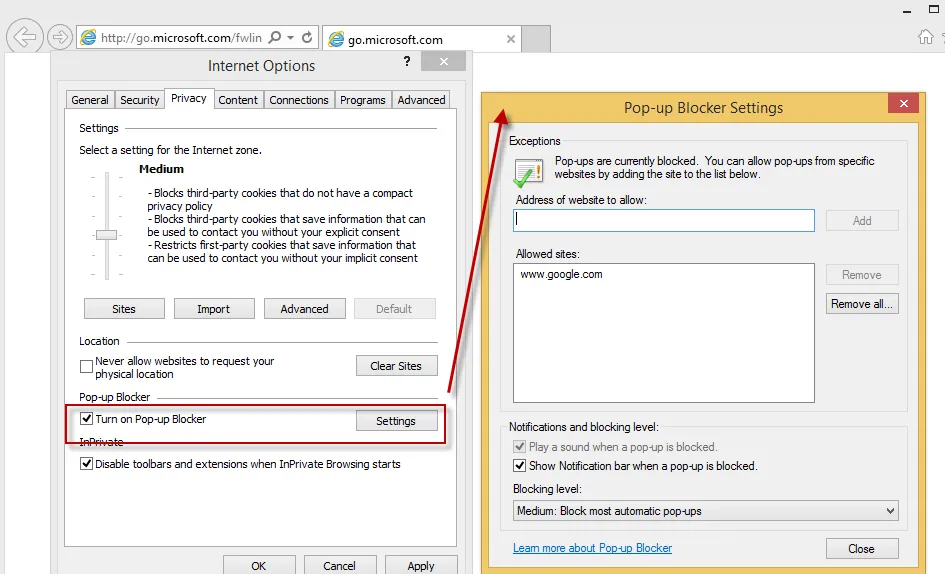
Task: Click the browser Back arrow button
Action: [x=25, y=37]
